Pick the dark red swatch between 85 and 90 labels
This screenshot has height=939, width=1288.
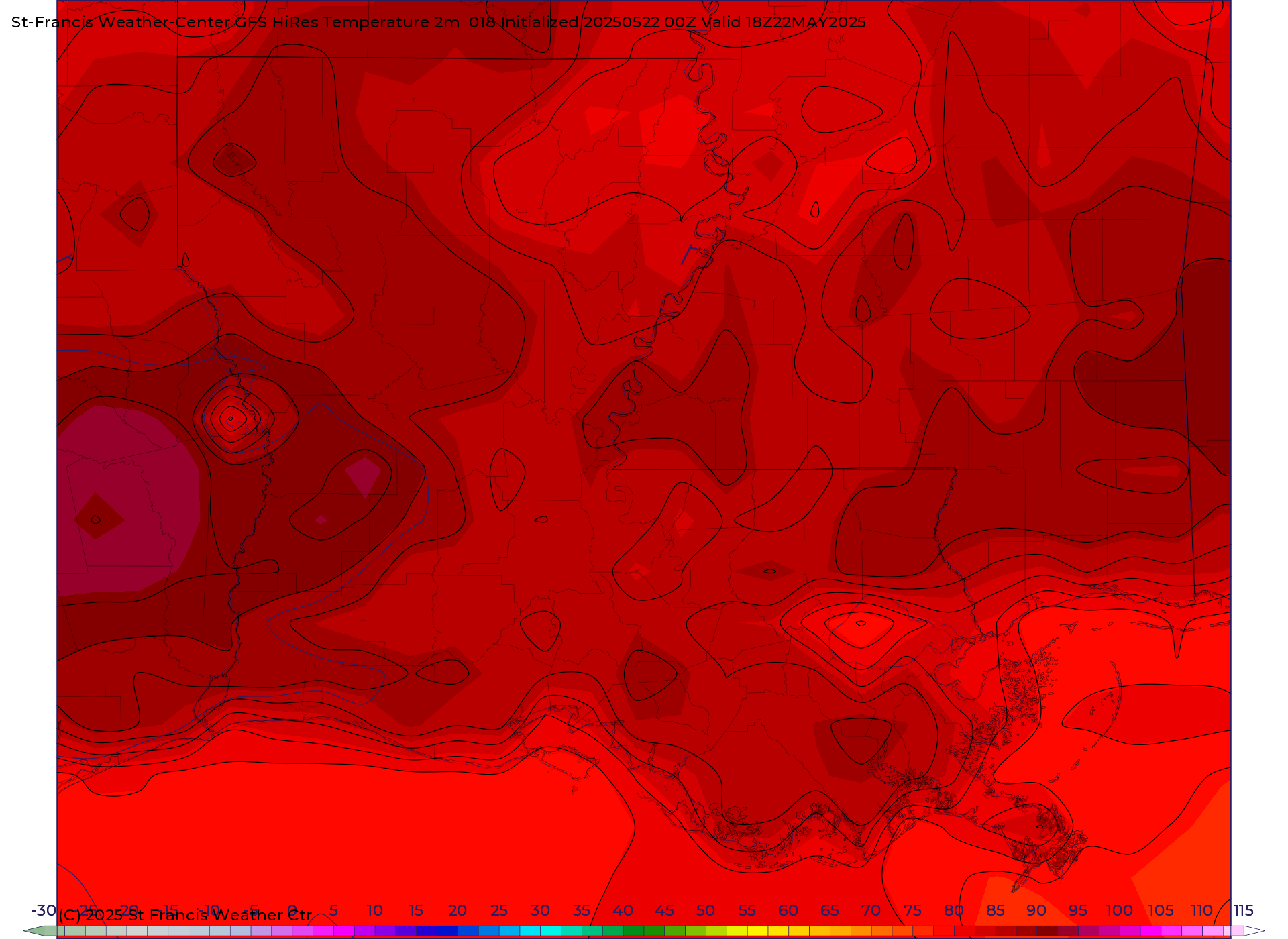click(x=1026, y=931)
